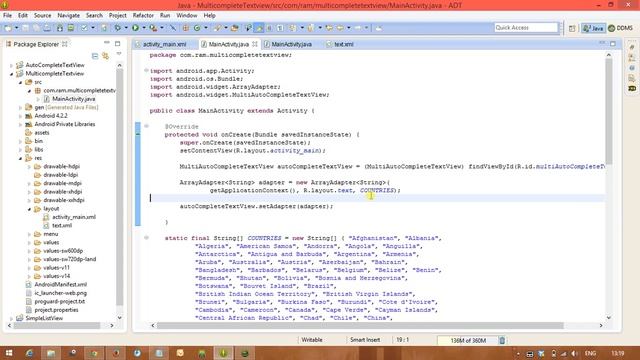Screen dimensions: 640x360
Task: Open the New file dropdown arrow
Action: click(x=17, y=28)
